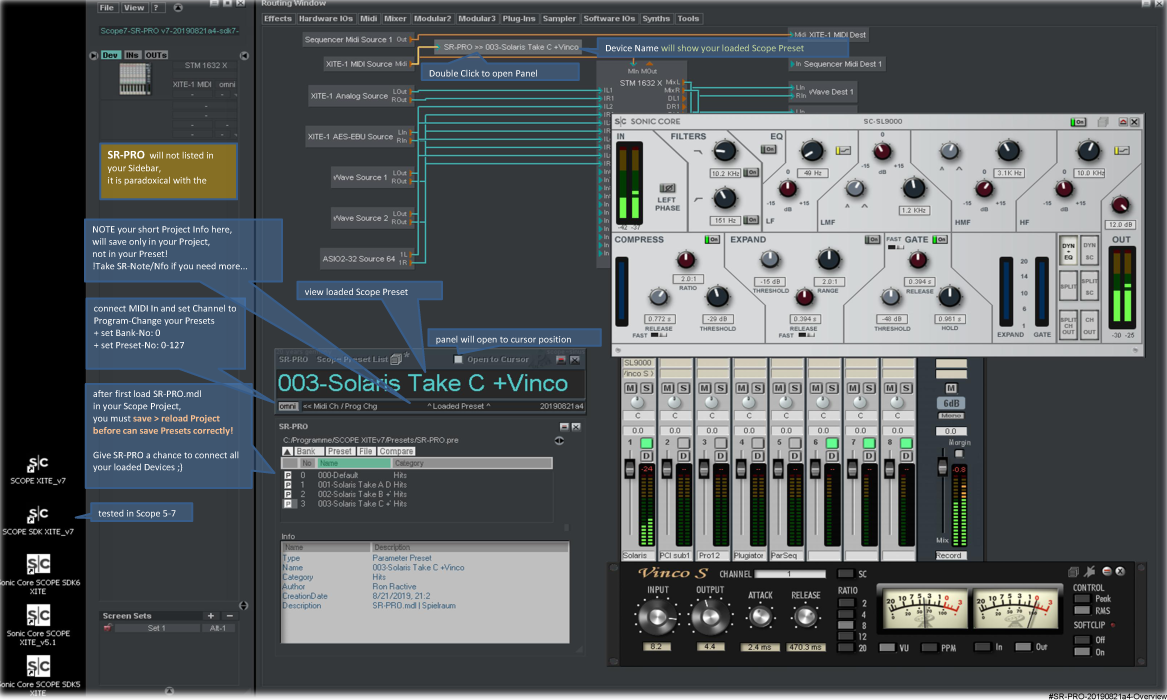The width and height of the screenshot is (1167, 700).
Task: Collapse the Screen Sets panel using its chevron
Action: coord(243,604)
